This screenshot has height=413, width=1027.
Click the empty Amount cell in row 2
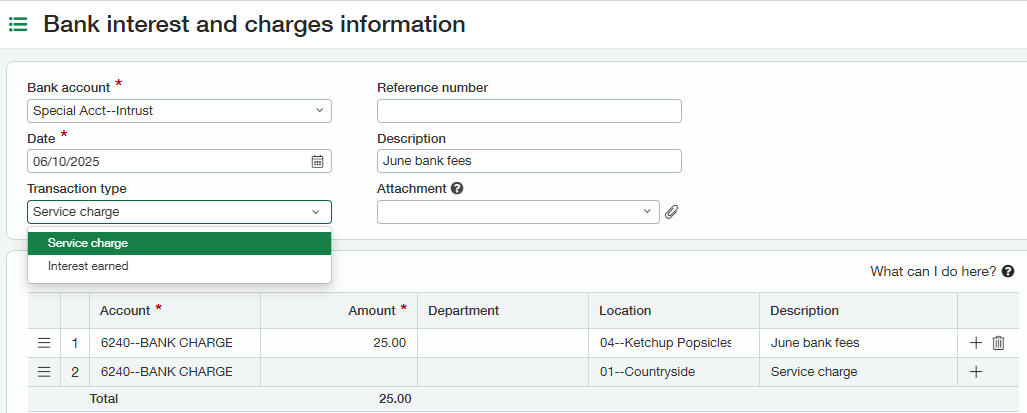coord(339,372)
